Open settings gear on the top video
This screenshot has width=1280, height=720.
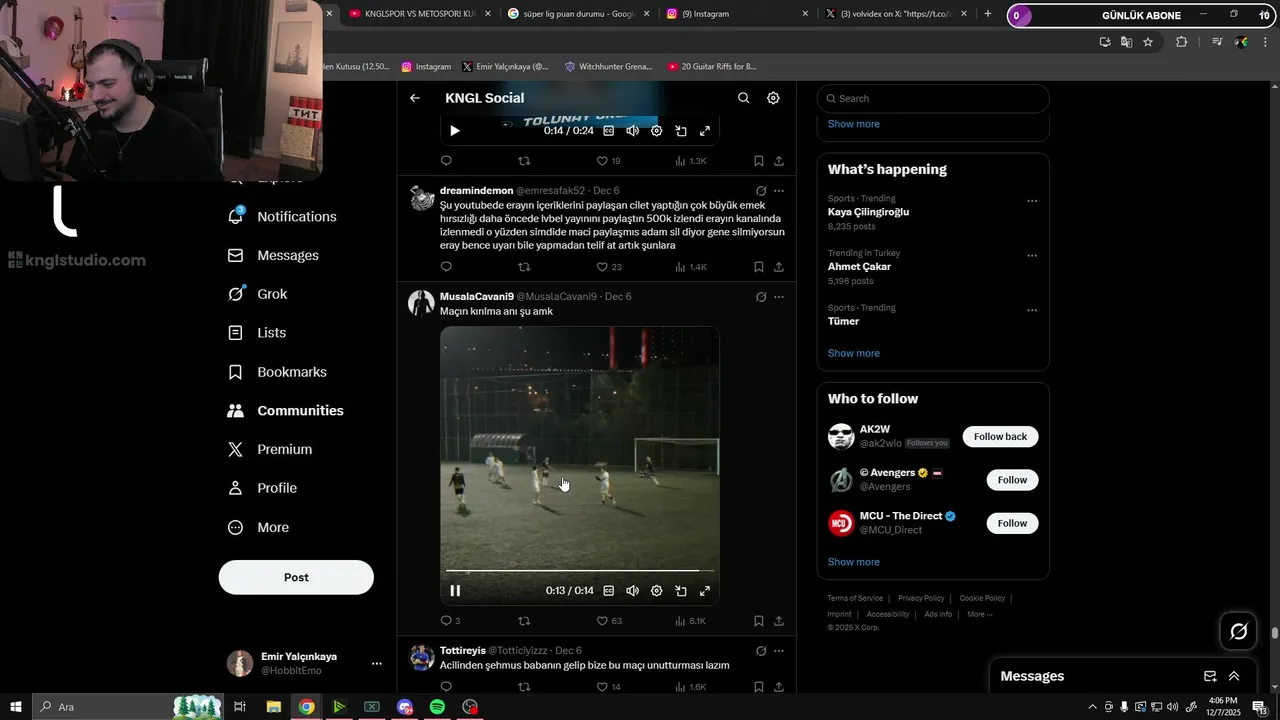657,131
